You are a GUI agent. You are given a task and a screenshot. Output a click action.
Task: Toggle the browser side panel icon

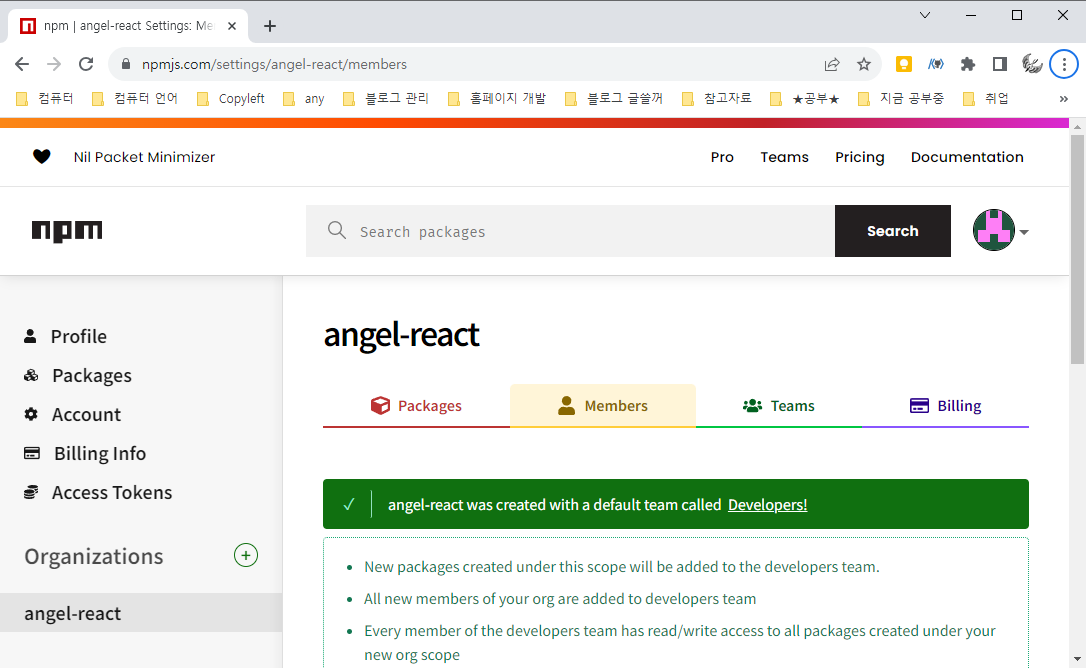tap(999, 64)
